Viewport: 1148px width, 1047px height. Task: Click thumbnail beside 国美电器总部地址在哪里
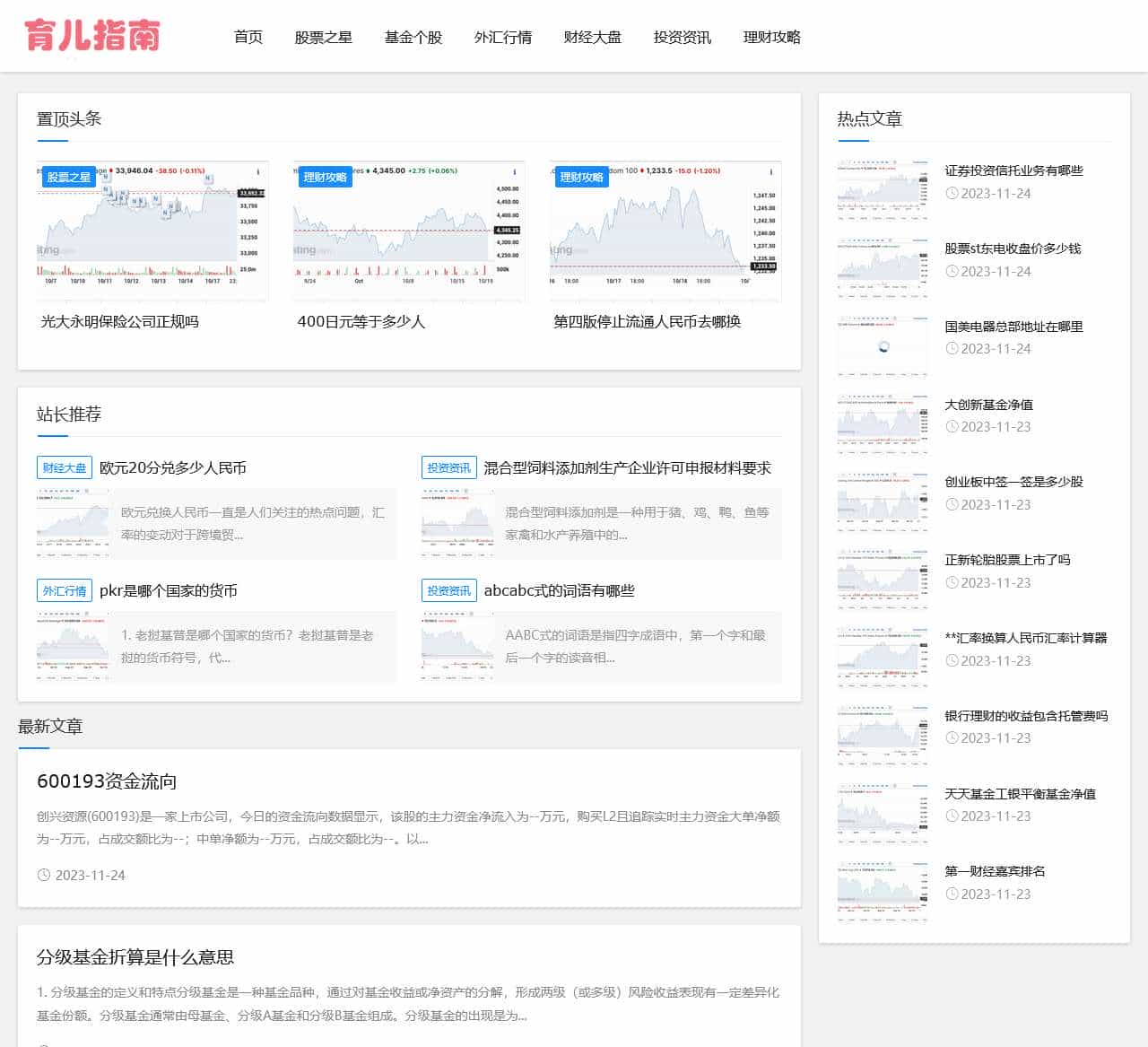(x=883, y=345)
